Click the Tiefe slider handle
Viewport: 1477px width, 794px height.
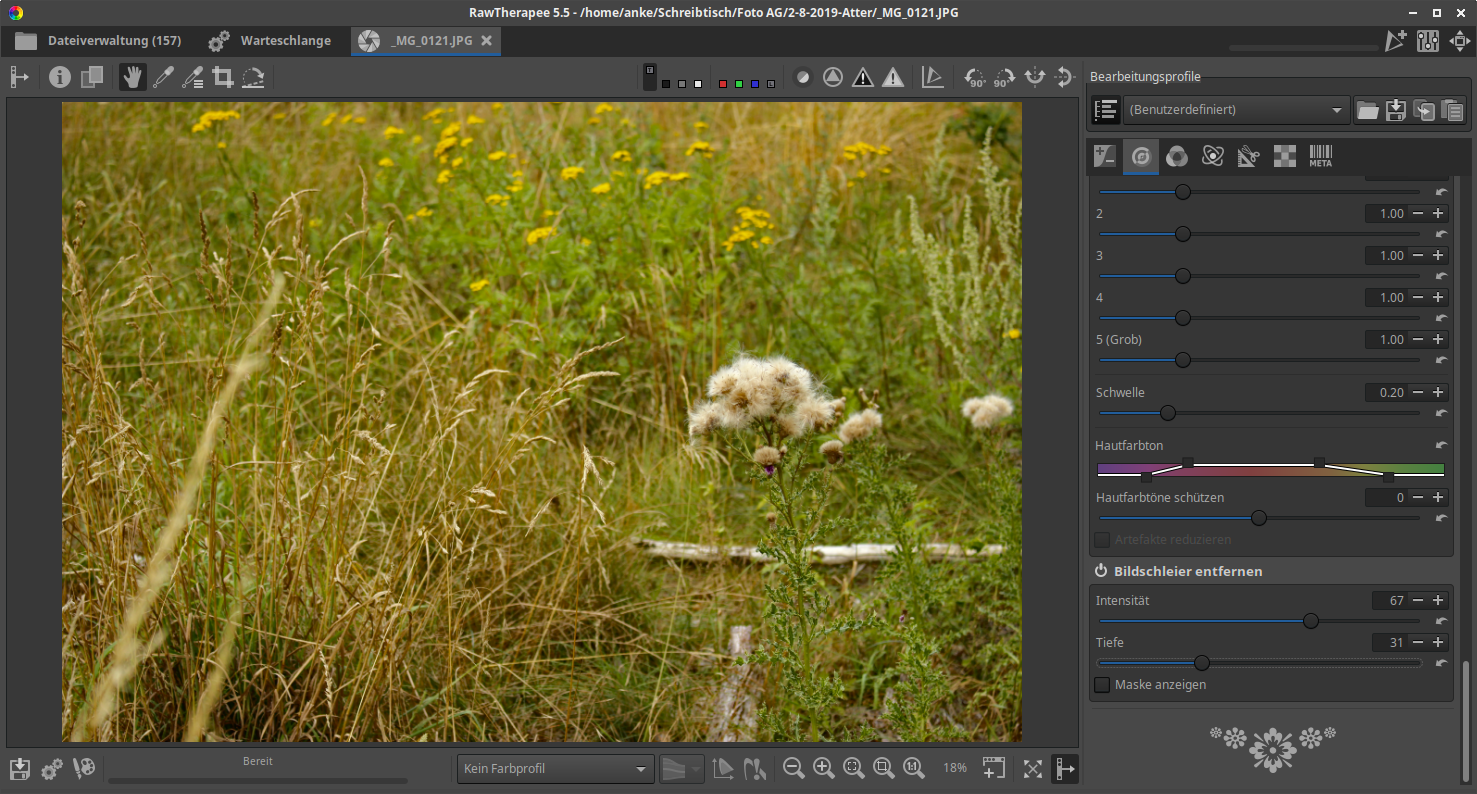tap(1202, 663)
